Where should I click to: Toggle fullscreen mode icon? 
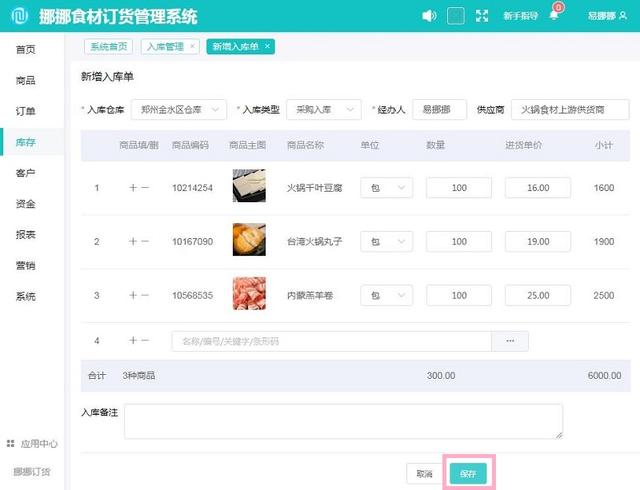click(x=482, y=16)
